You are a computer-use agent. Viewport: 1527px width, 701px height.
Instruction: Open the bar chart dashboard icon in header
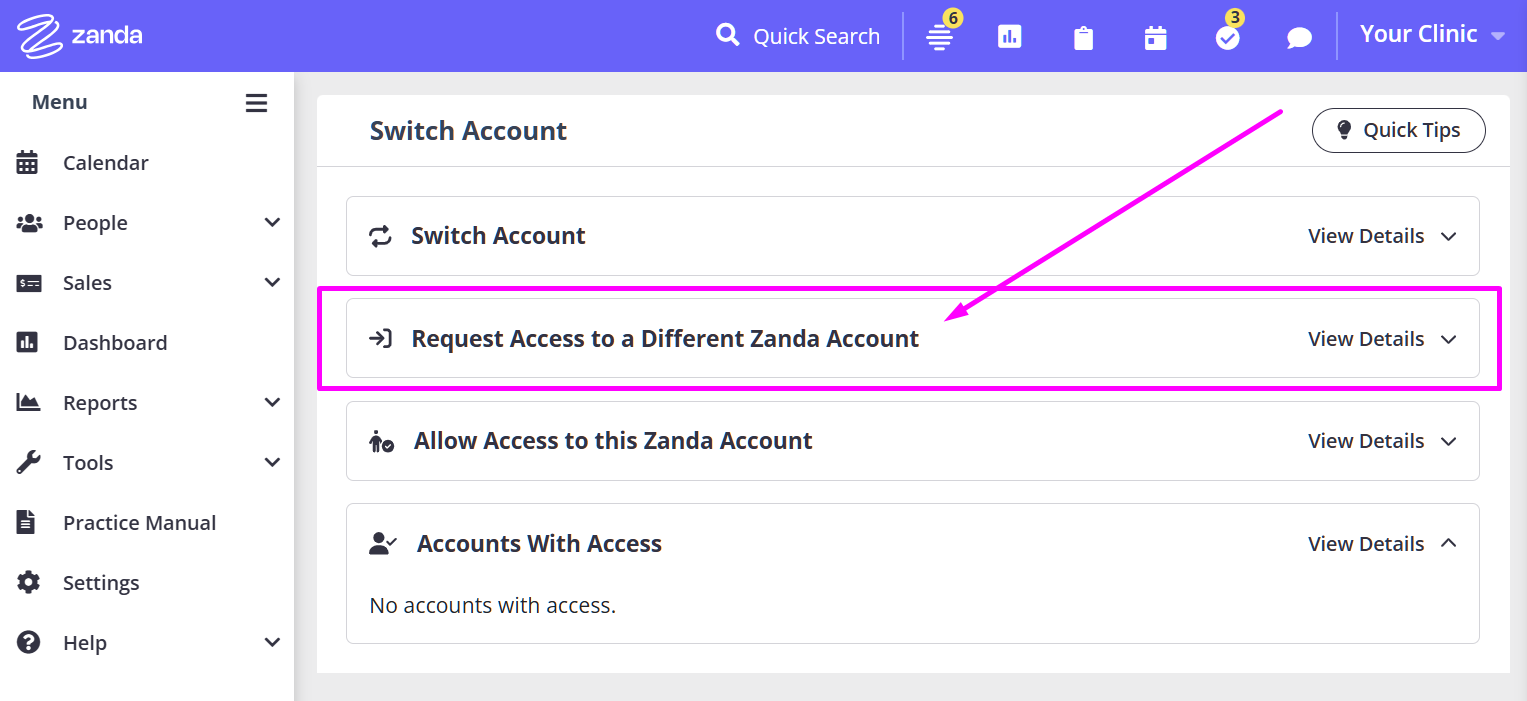coord(1010,38)
